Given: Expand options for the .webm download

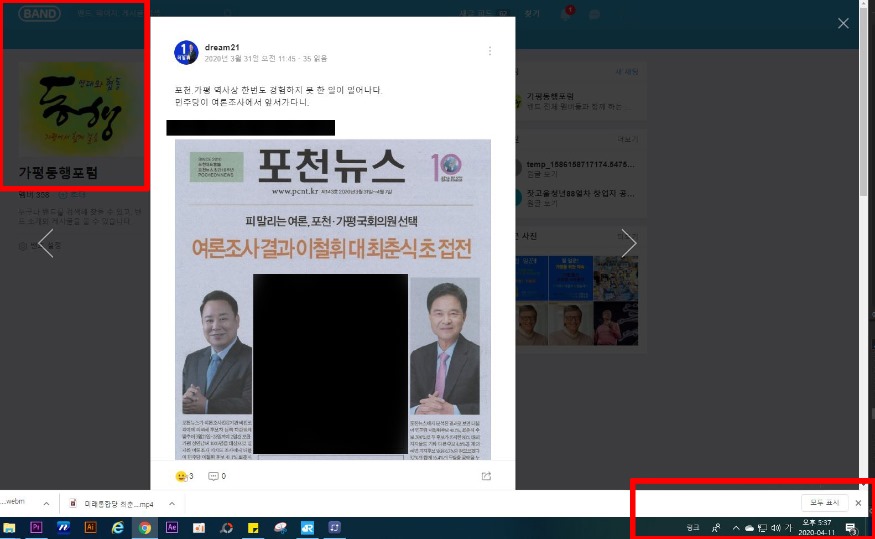Looking at the screenshot, I should click(x=46, y=504).
